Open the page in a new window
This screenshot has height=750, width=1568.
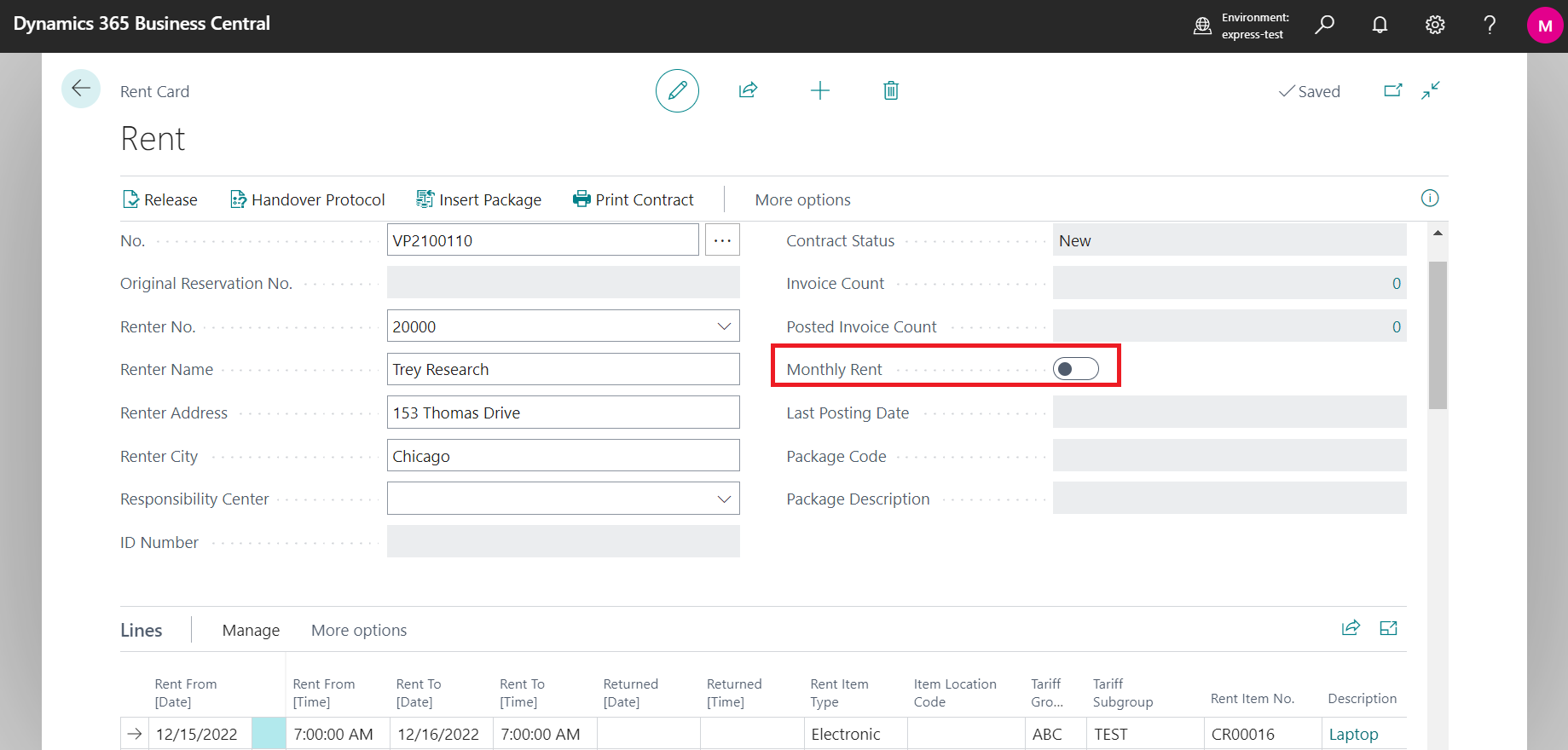pos(1392,90)
